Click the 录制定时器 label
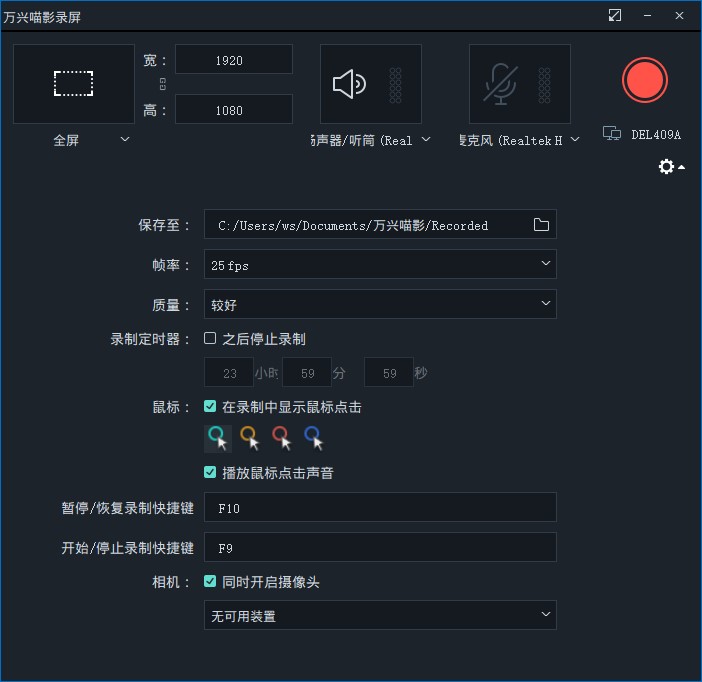This screenshot has width=702, height=682. tap(150, 339)
